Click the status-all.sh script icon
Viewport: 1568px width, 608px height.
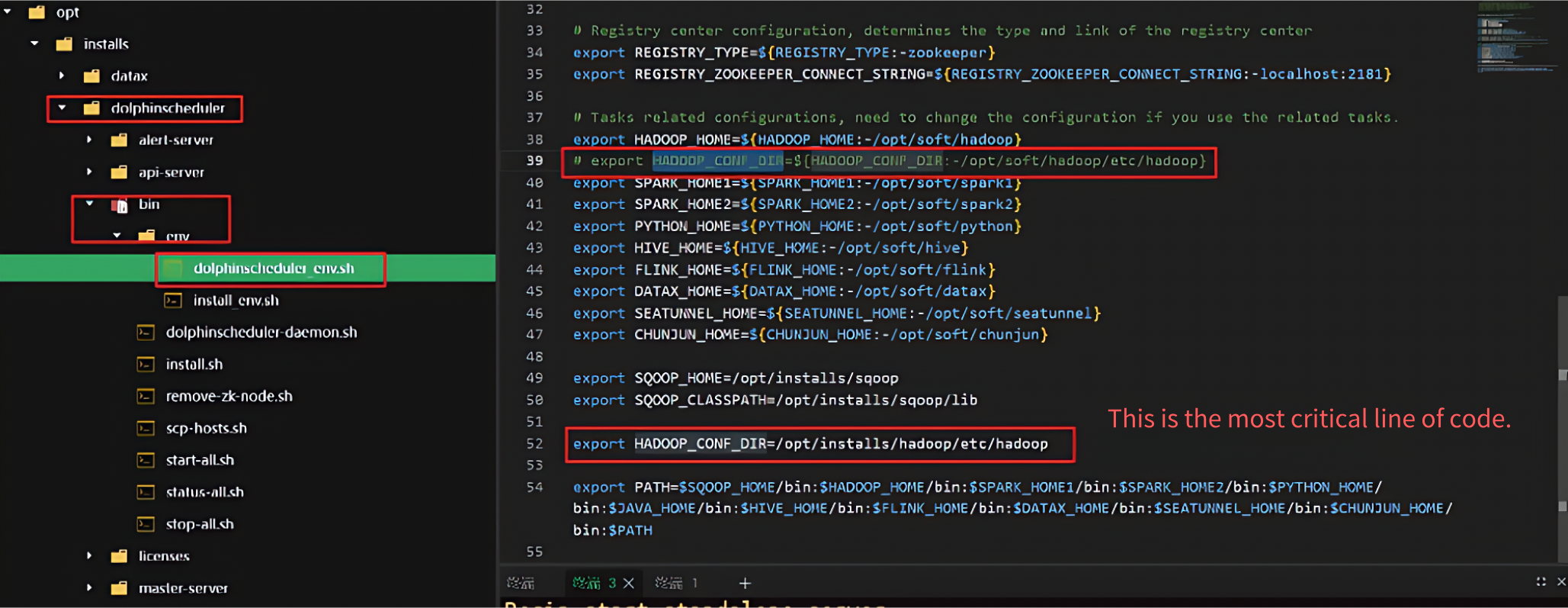(146, 493)
